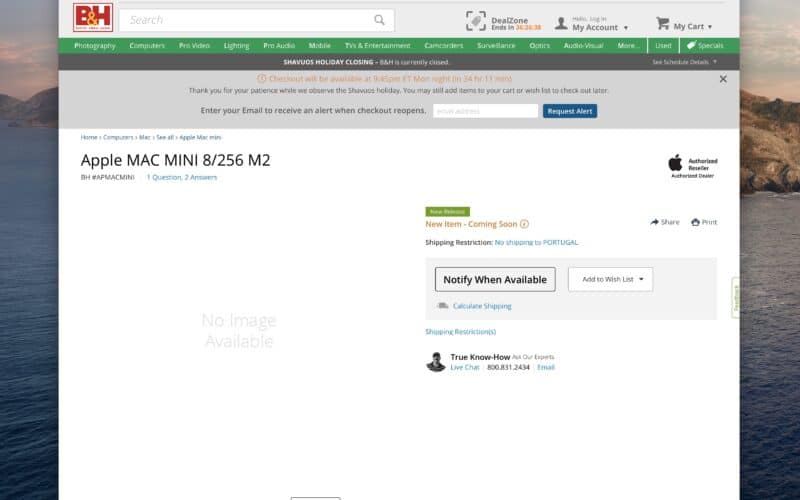Click the Apple MAC MINI 8/256 M2 title
800x500 pixels.
pos(176,160)
